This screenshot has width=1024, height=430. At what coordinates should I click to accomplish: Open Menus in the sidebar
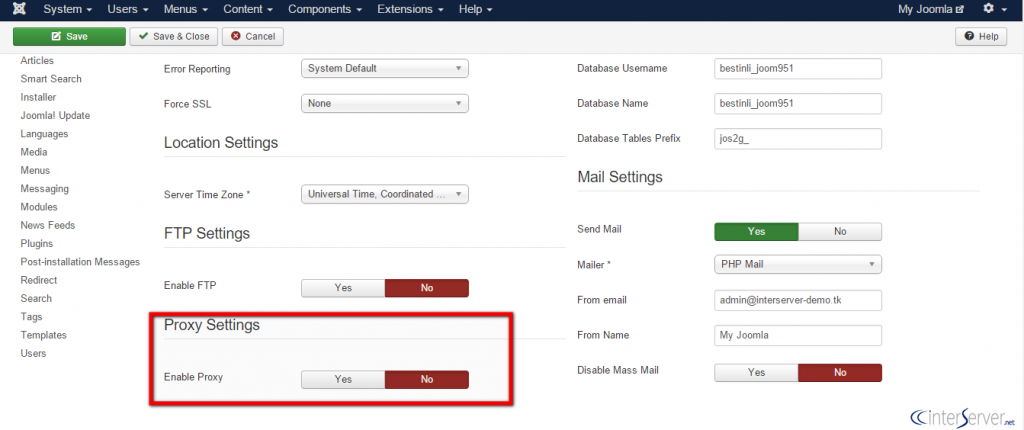coord(35,170)
